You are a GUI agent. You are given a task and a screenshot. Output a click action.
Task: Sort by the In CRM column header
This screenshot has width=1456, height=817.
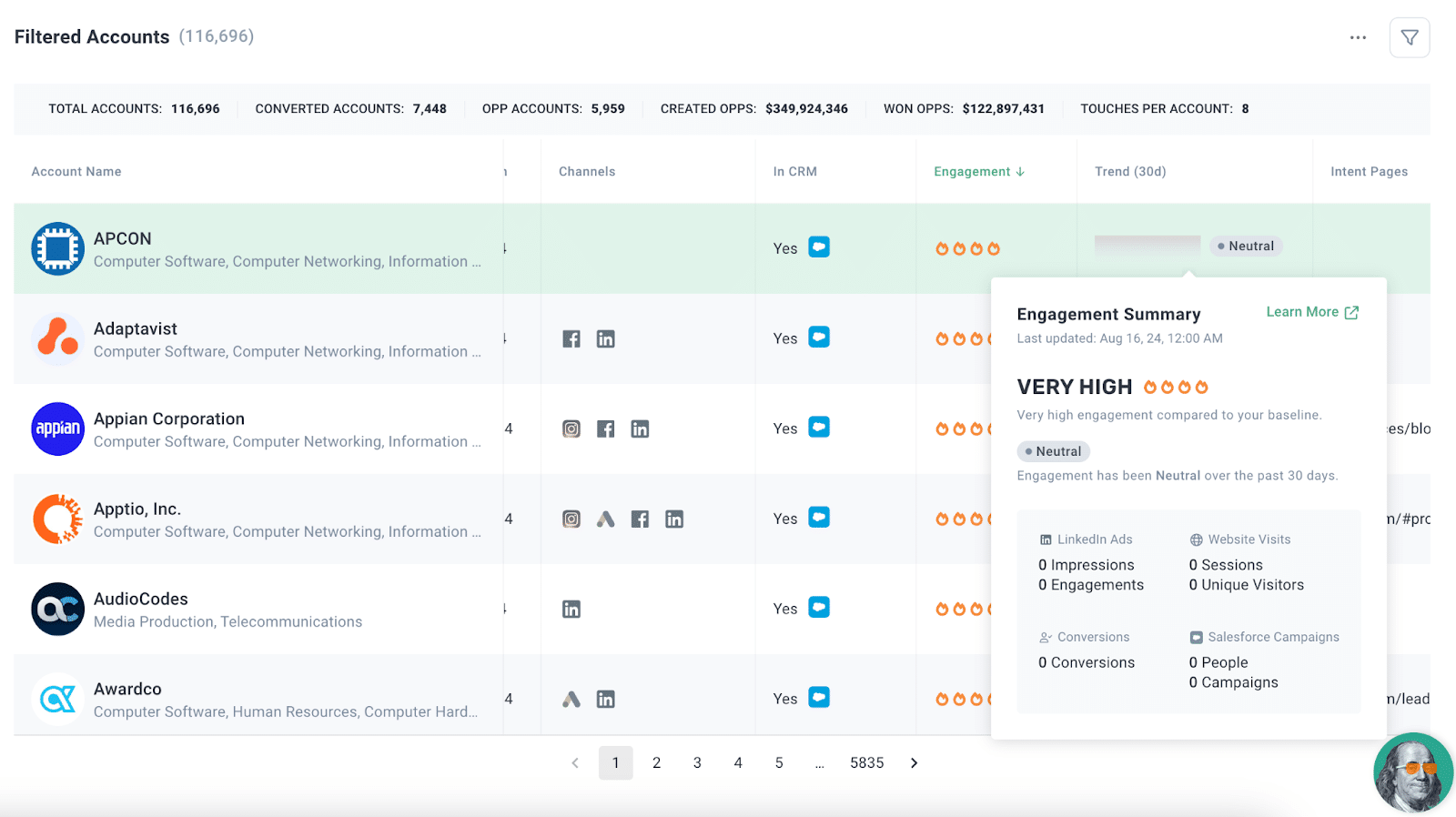pos(795,172)
